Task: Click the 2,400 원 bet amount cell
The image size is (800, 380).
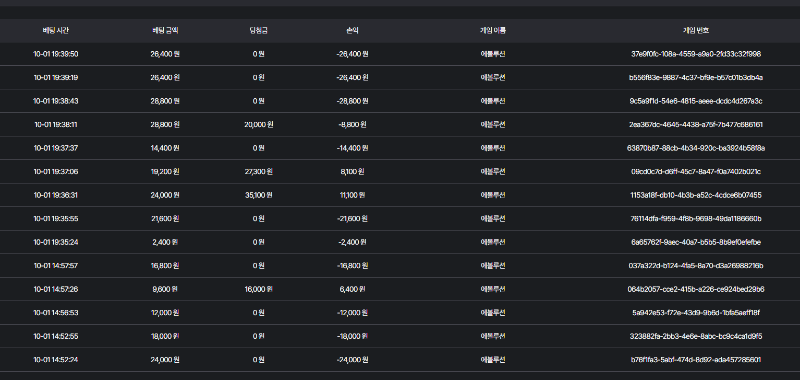Action: [x=165, y=242]
